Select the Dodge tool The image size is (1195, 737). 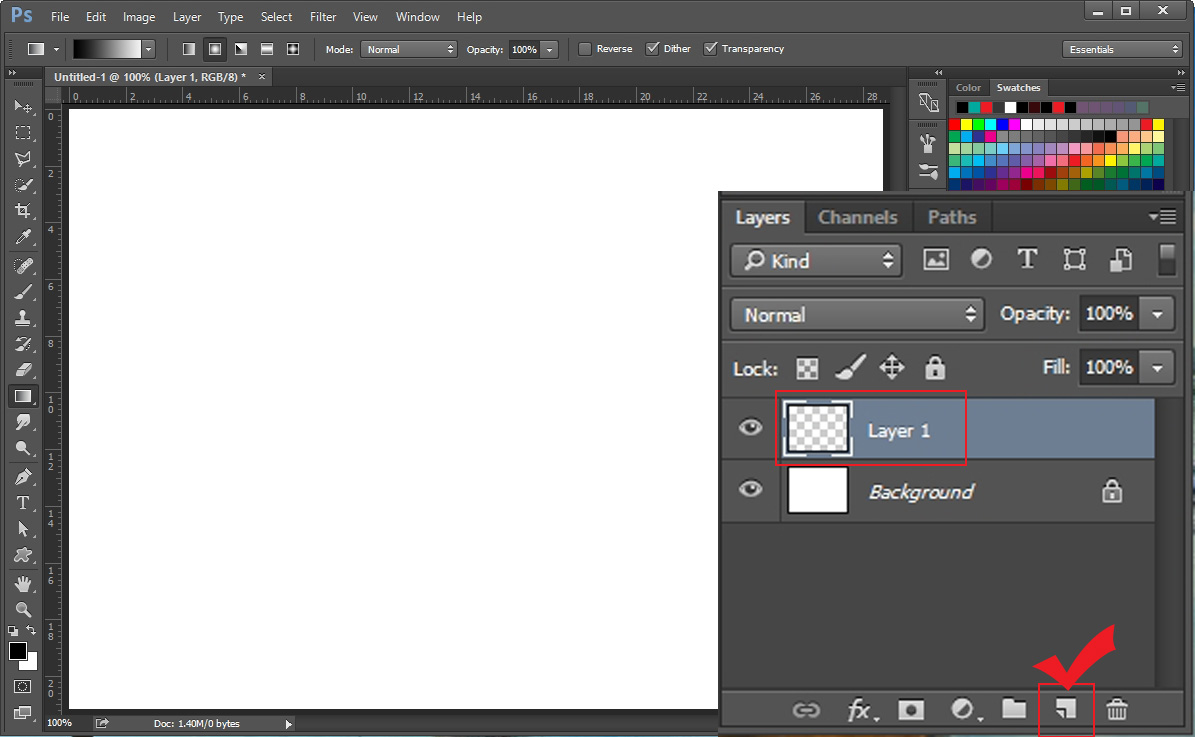(23, 448)
